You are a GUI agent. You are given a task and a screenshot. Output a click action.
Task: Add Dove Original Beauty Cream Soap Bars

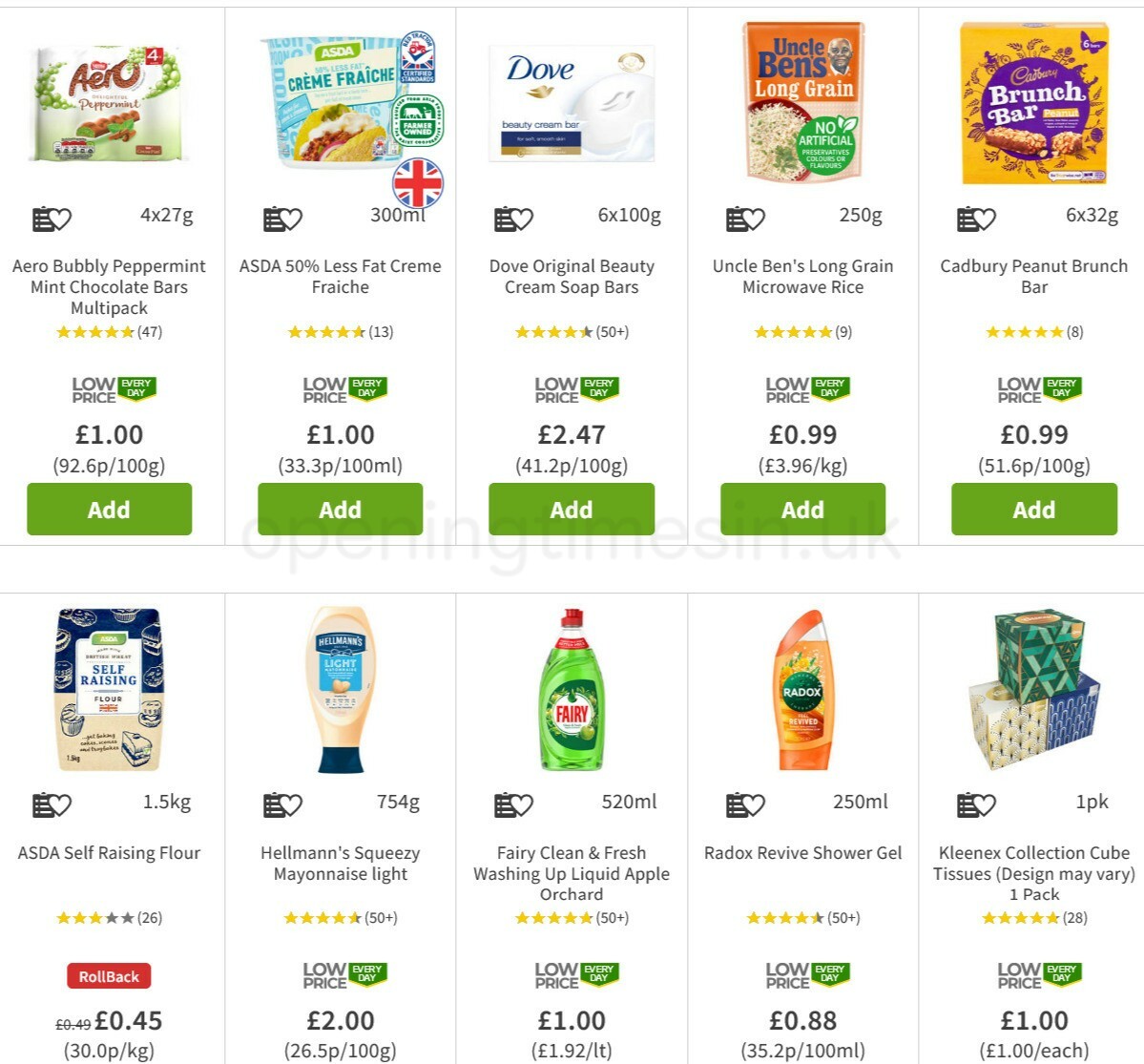(571, 509)
